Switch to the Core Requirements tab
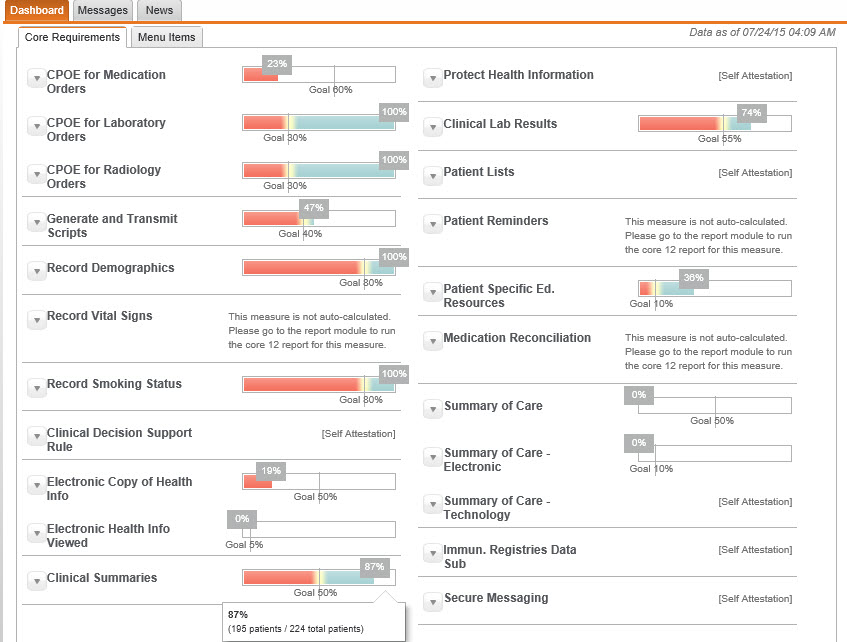847x642 pixels. tap(72, 37)
